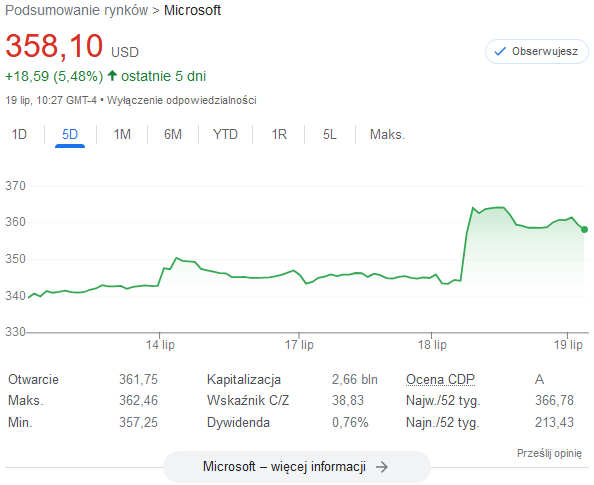
Task: Select the 1D time range tab
Action: coord(19,134)
